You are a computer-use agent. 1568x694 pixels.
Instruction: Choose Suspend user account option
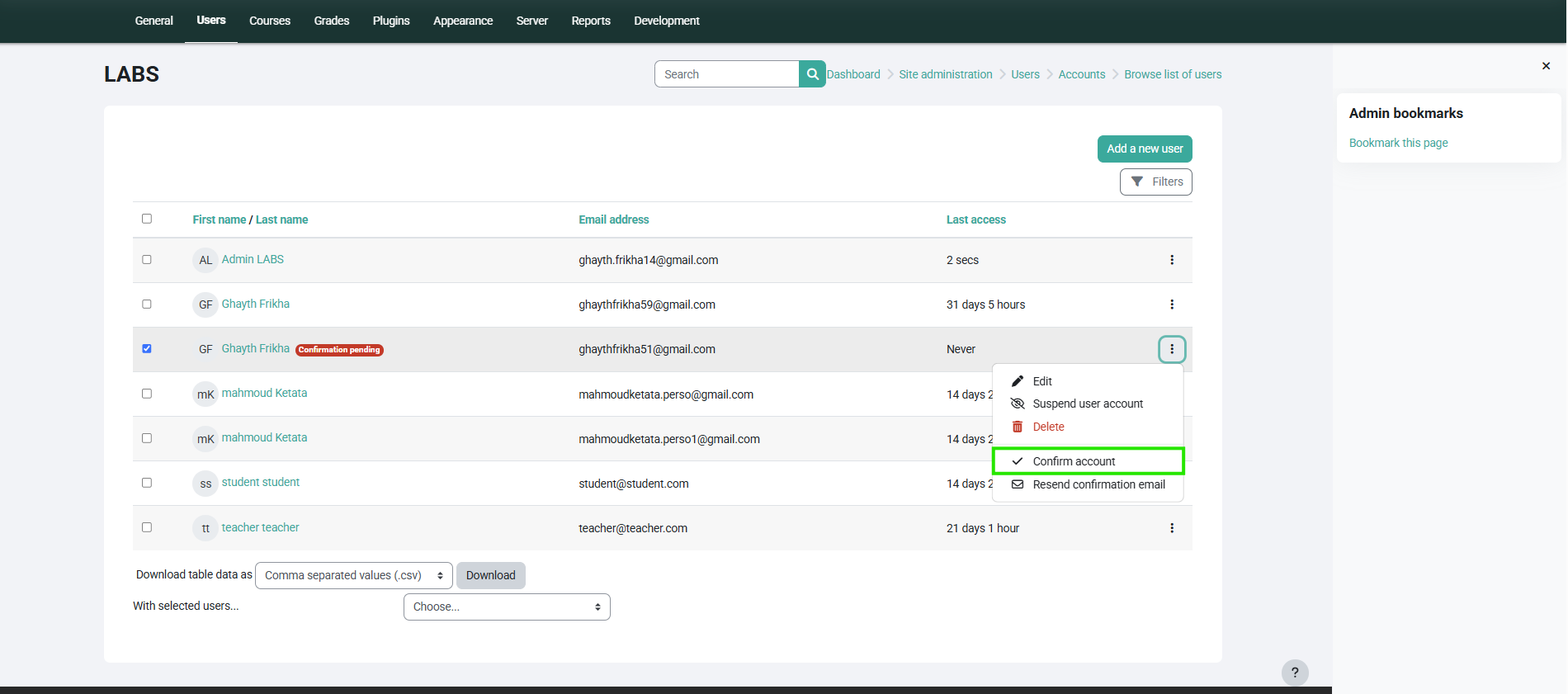(x=1087, y=404)
